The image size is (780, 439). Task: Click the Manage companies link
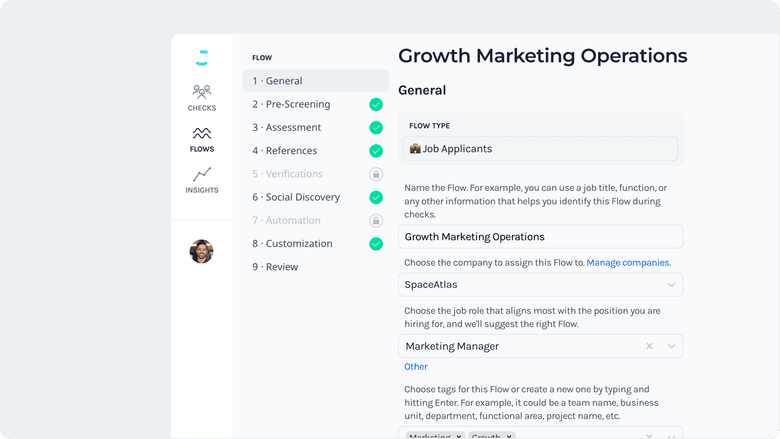pyautogui.click(x=628, y=263)
